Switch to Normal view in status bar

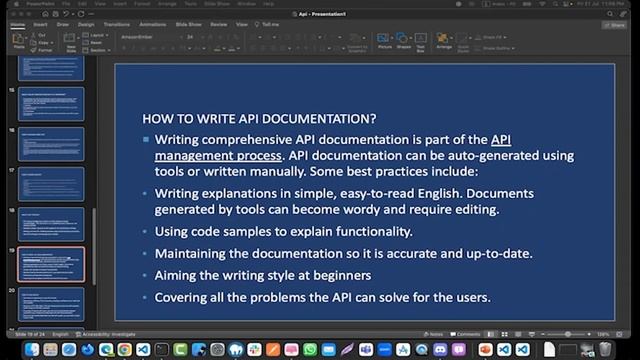click(x=491, y=334)
